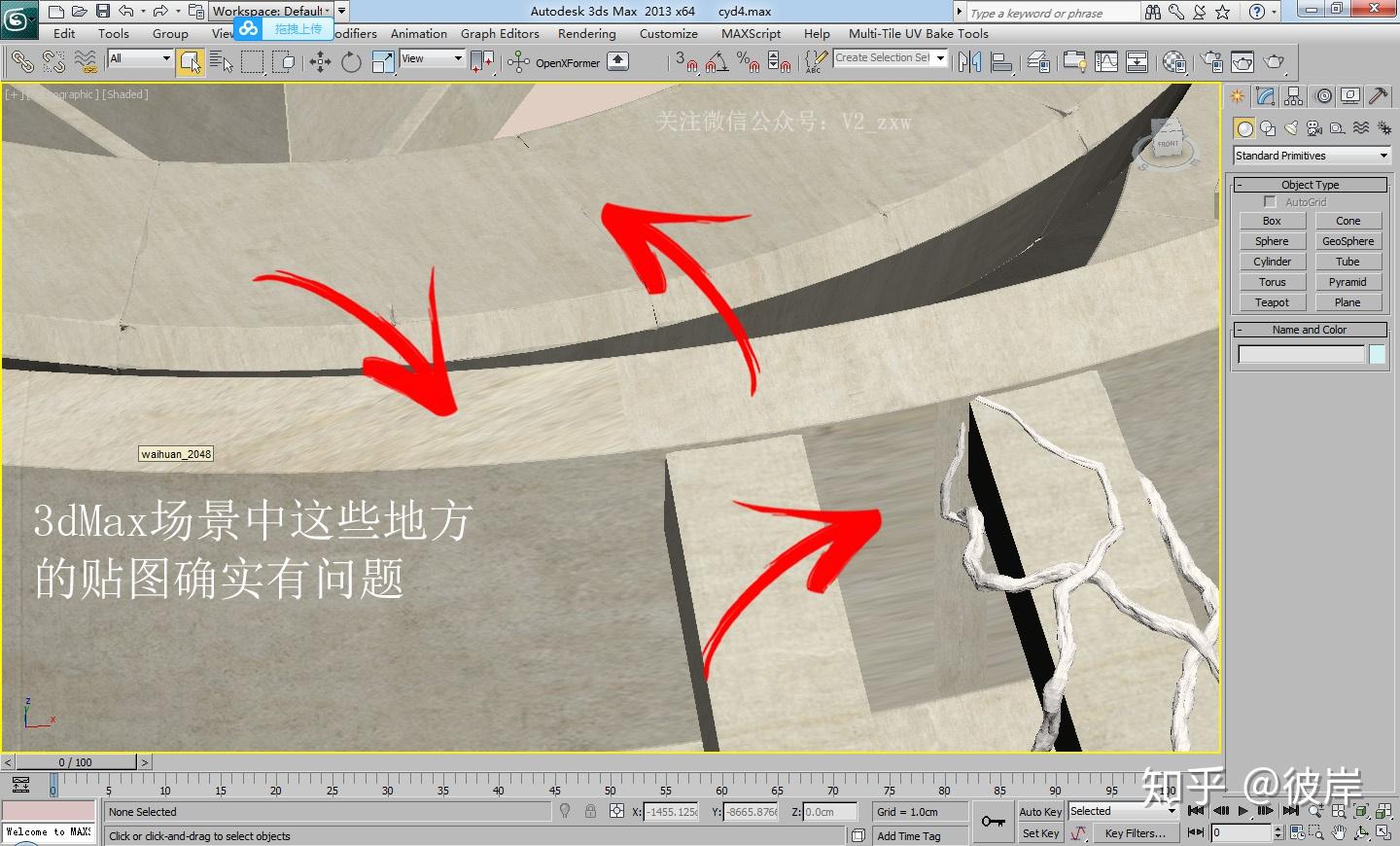Click the Open File icon
Image resolution: width=1400 pixels, height=846 pixels.
click(79, 12)
